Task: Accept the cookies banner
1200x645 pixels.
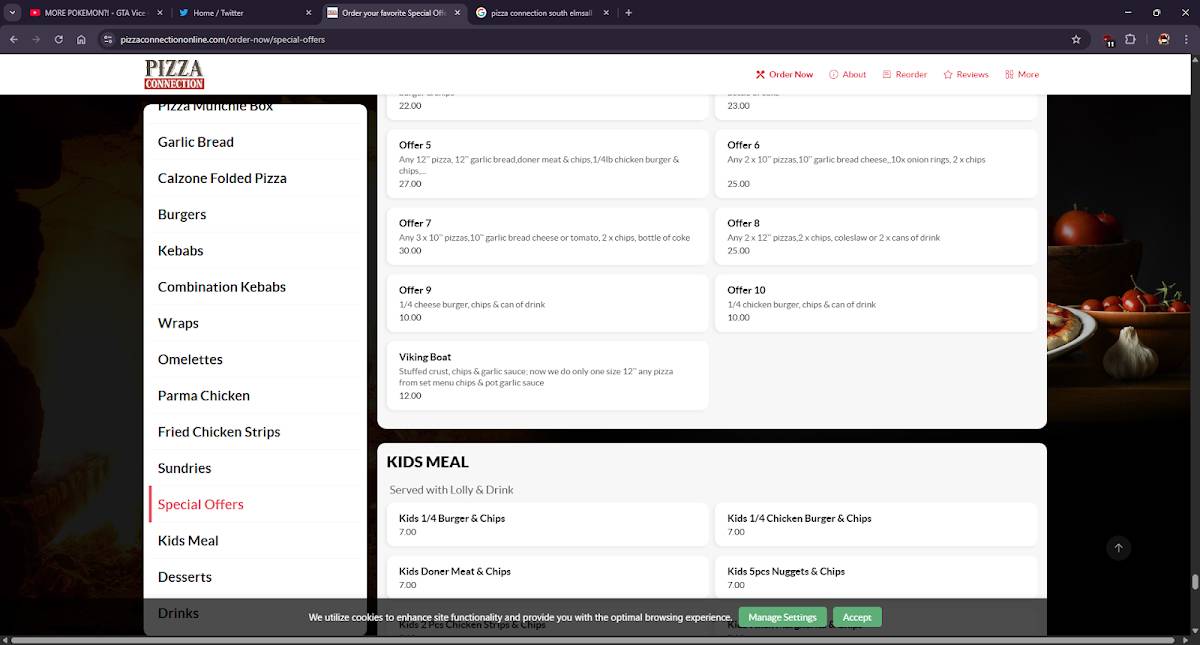Action: [857, 617]
